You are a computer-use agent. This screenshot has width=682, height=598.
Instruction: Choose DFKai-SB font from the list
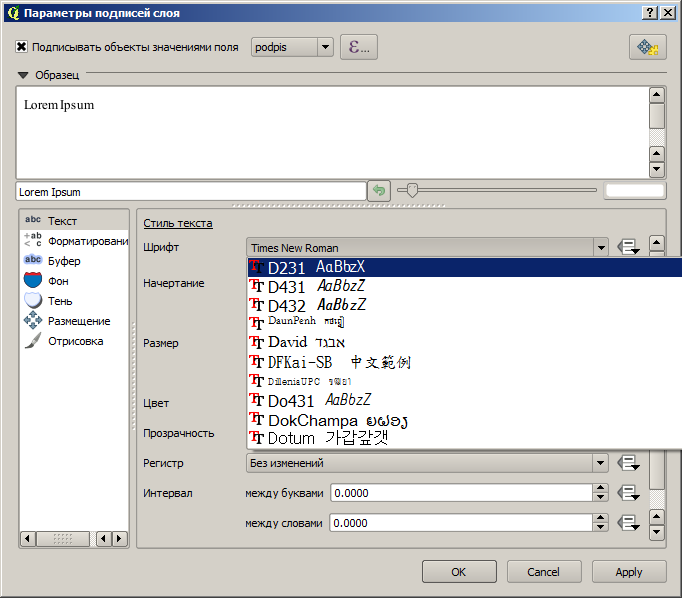coord(300,362)
